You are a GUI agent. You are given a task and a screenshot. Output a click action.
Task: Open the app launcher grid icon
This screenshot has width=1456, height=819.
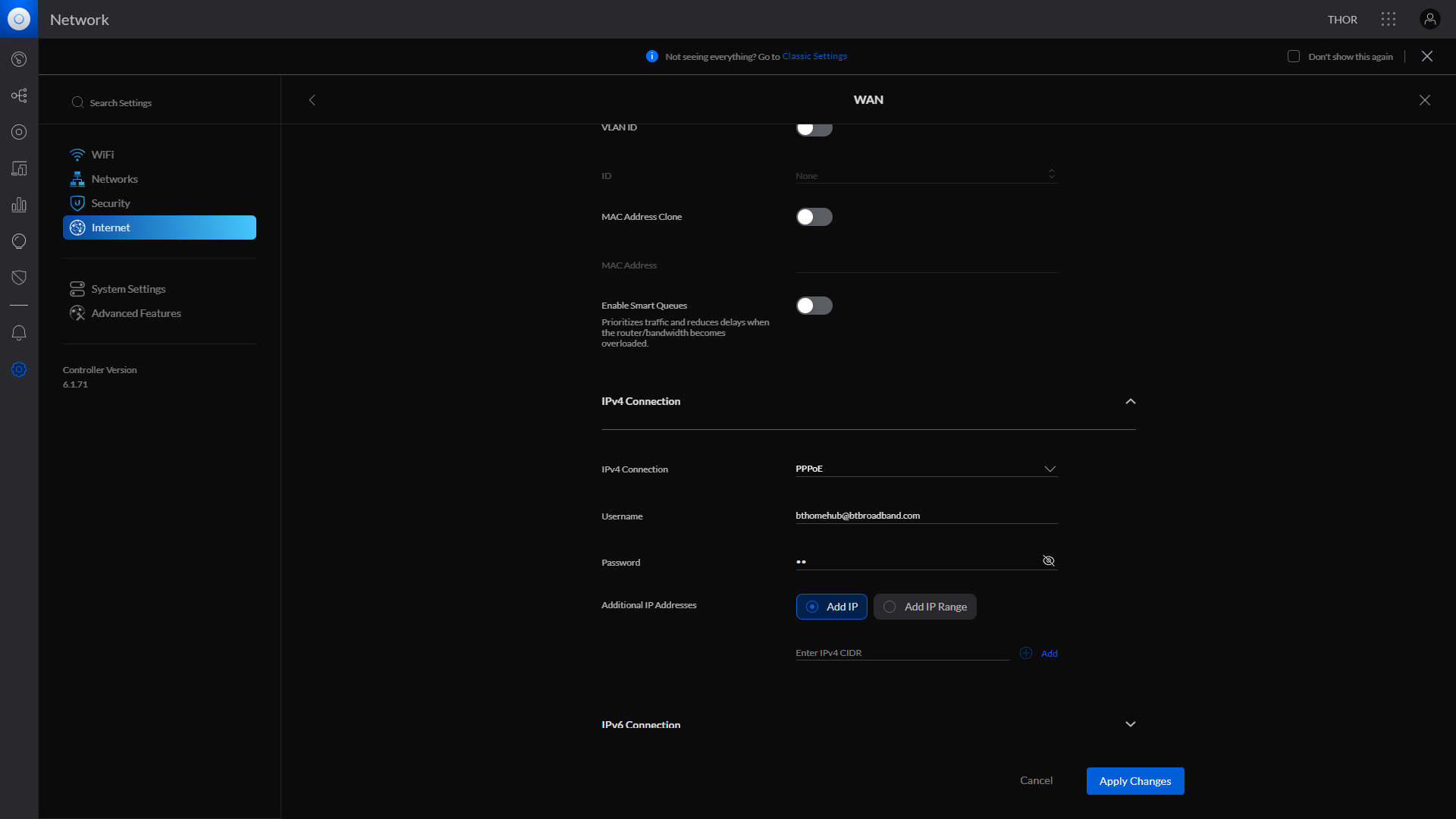tap(1387, 19)
